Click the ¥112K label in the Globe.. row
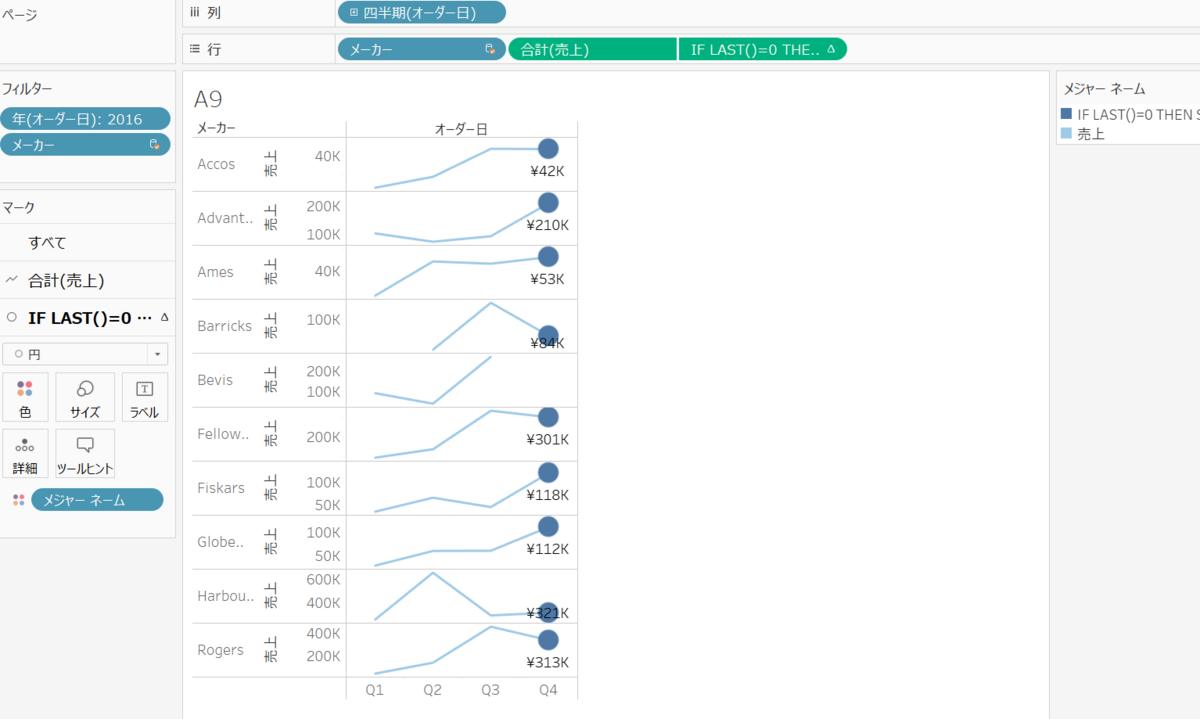The width and height of the screenshot is (1200, 719). (548, 549)
